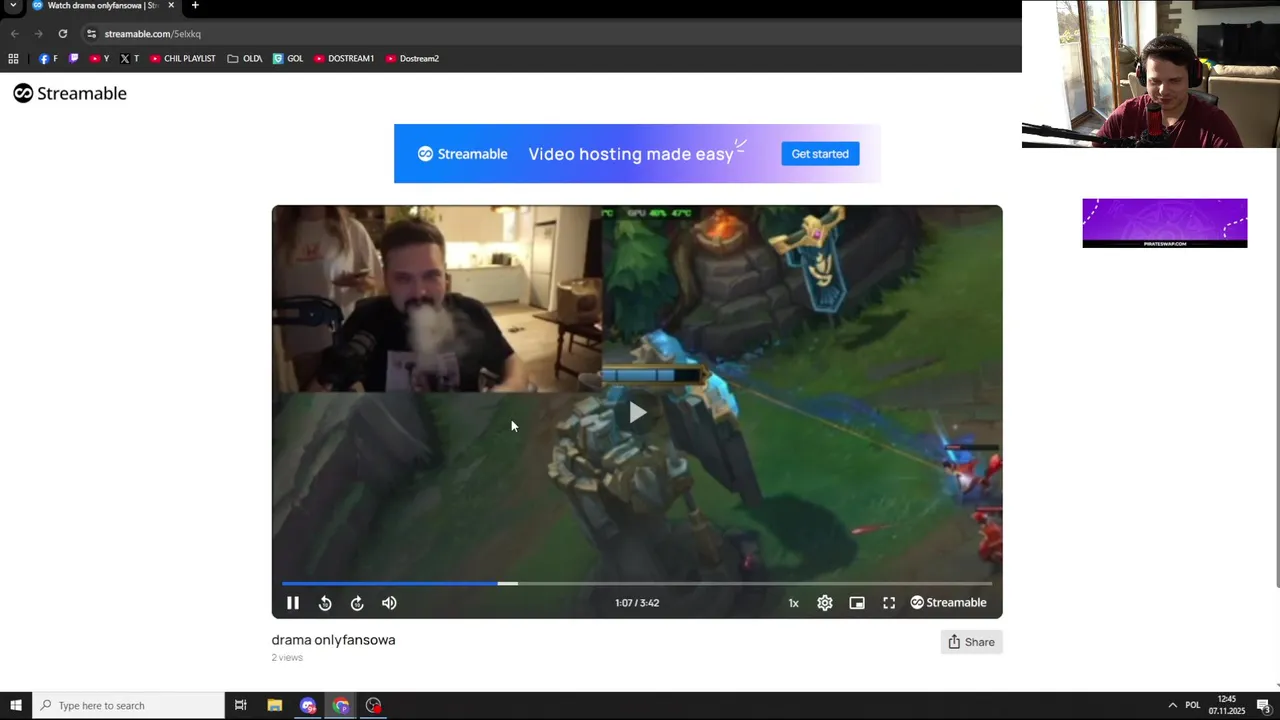The image size is (1280, 720).
Task: Open the Facebook F bookmark
Action: (x=48, y=59)
